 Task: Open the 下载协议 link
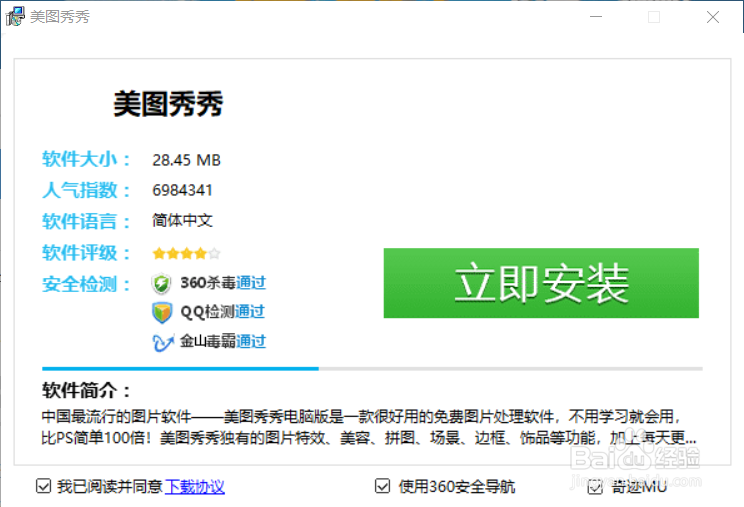tap(195, 486)
